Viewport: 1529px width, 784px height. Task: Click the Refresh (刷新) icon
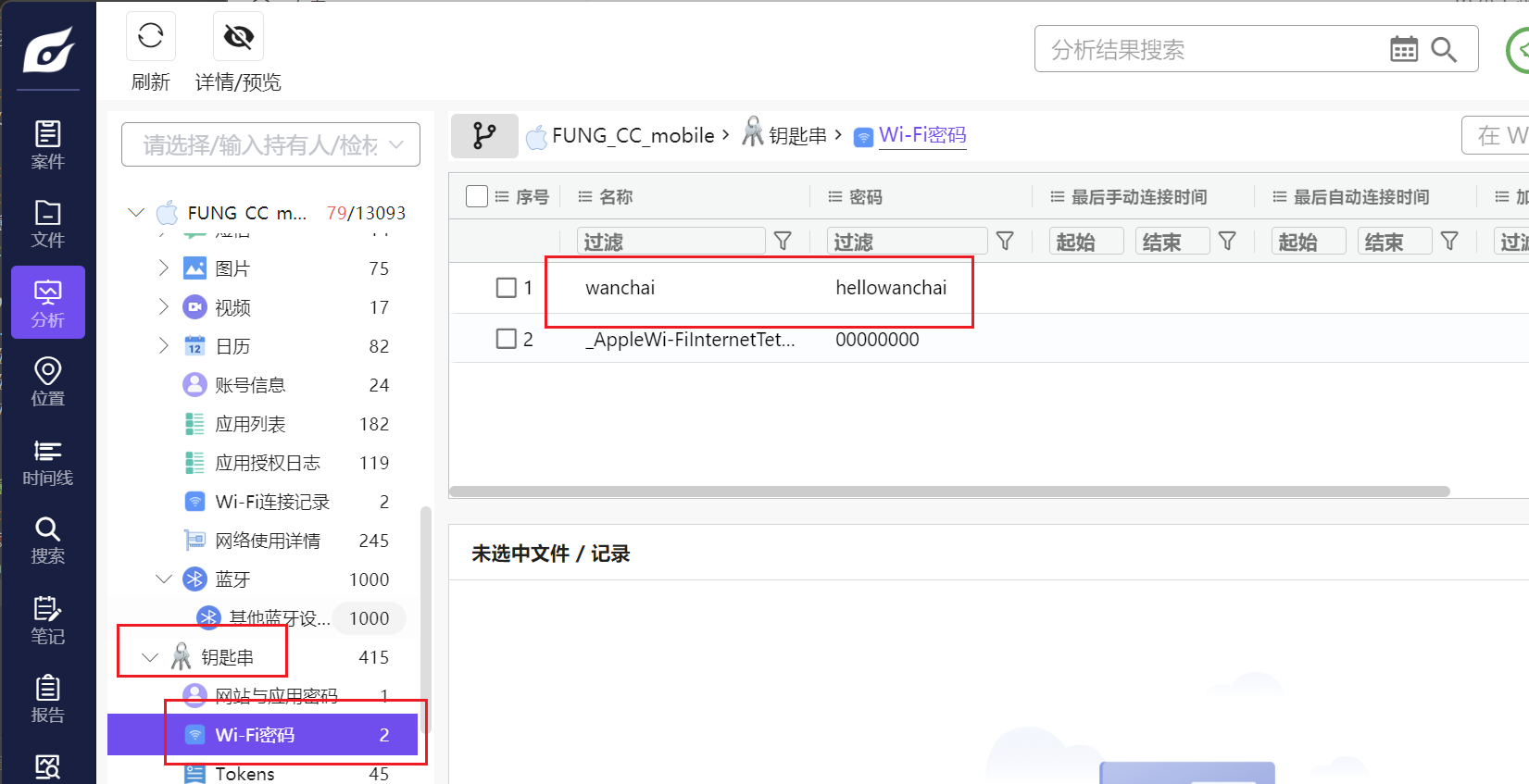coord(150,37)
